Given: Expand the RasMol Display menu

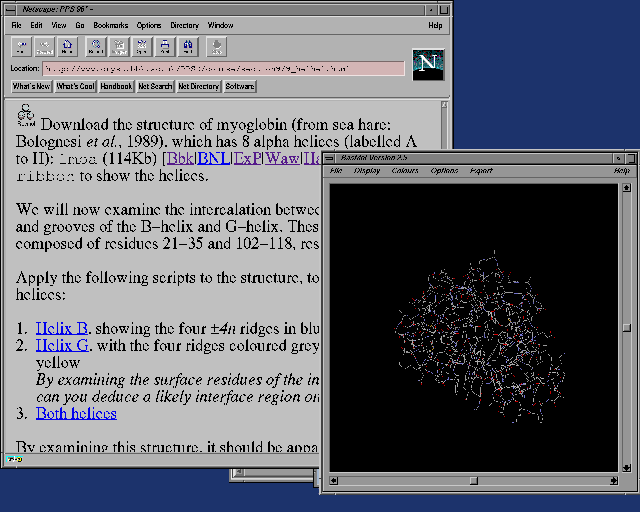Looking at the screenshot, I should pyautogui.click(x=367, y=171).
